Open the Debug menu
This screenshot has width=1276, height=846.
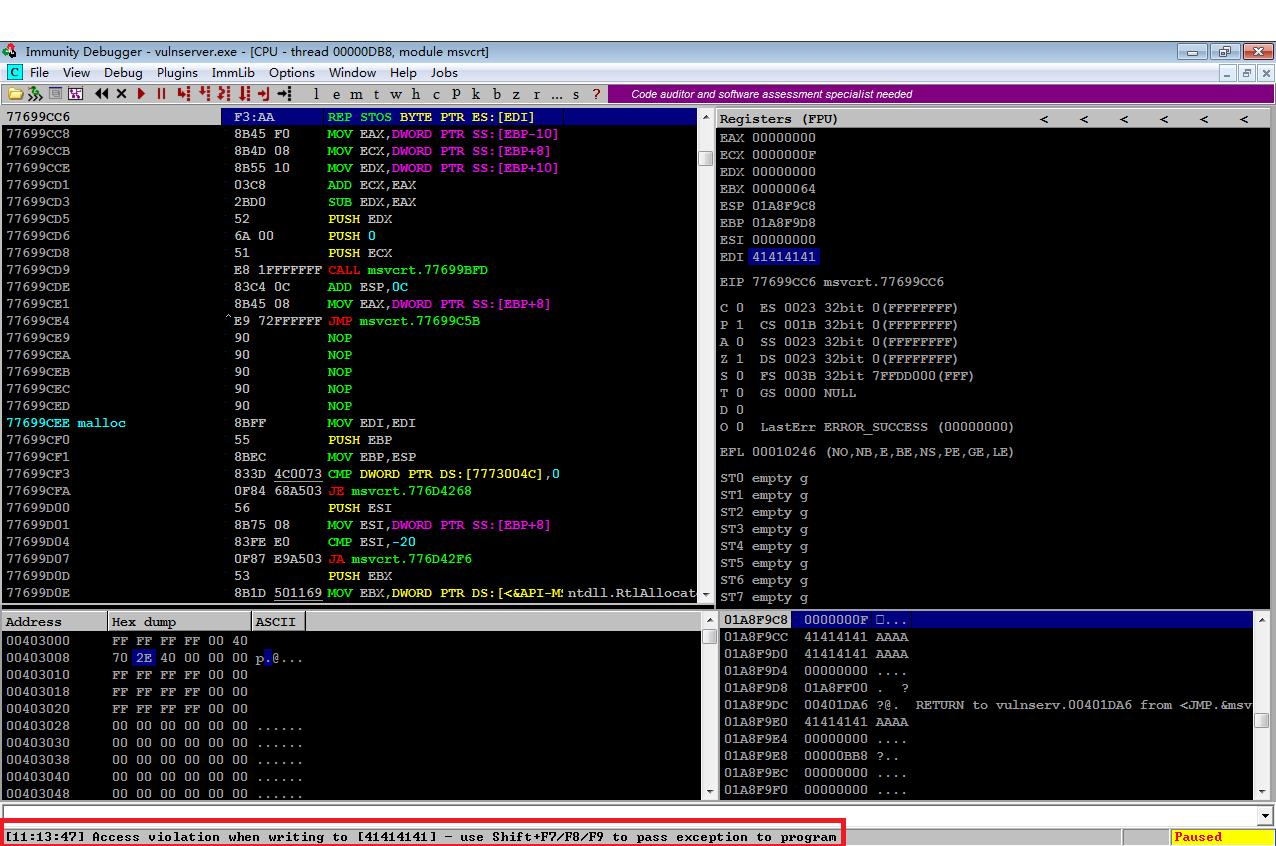[123, 73]
